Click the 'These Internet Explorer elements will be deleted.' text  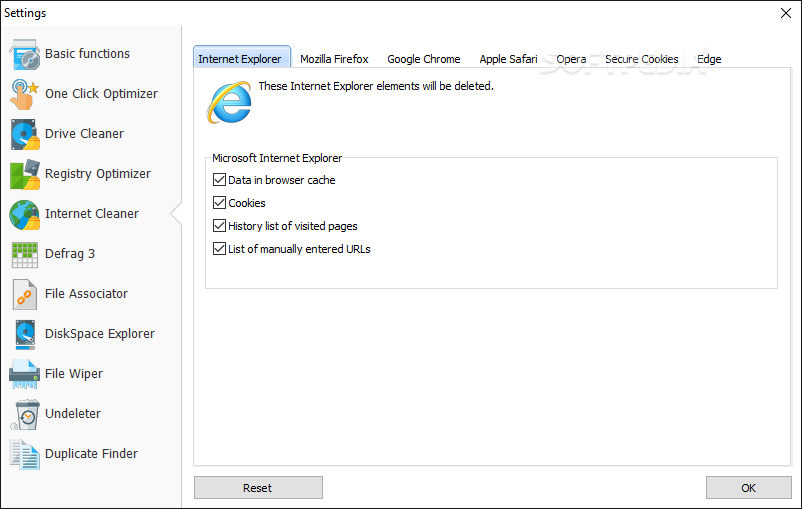[376, 86]
